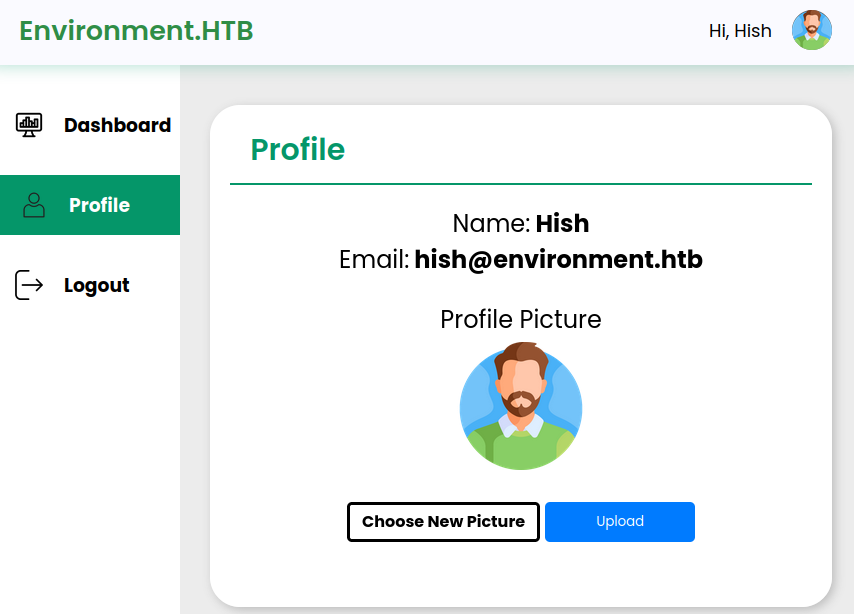This screenshot has height=614, width=854.
Task: Click the 'Name:' label text
Action: click(x=491, y=223)
